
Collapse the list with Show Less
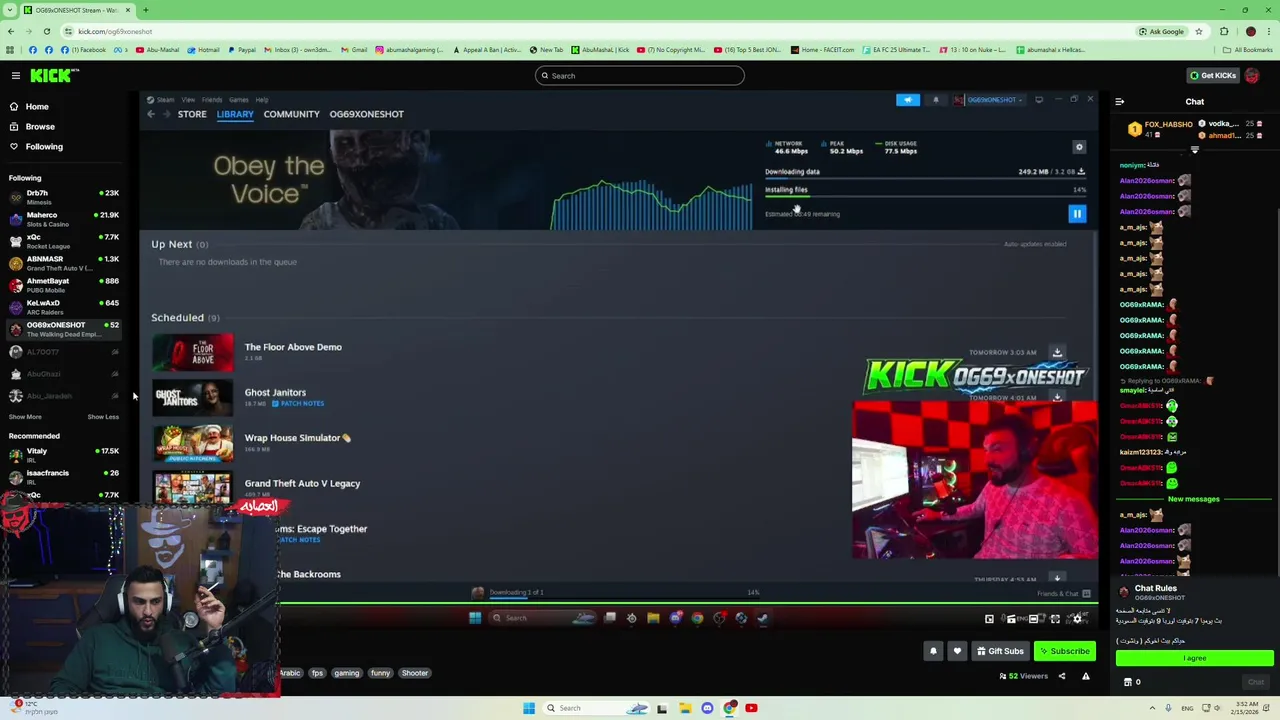tap(103, 417)
